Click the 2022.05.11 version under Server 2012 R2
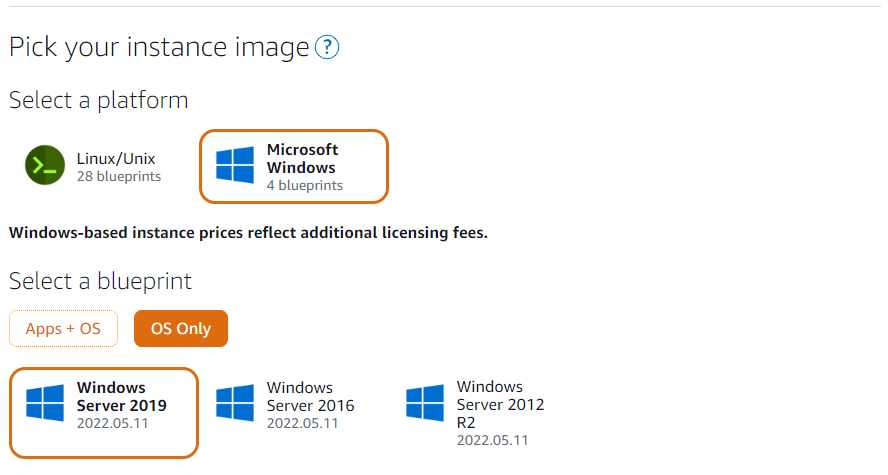Image resolution: width=888 pixels, height=475 pixels. [x=493, y=440]
